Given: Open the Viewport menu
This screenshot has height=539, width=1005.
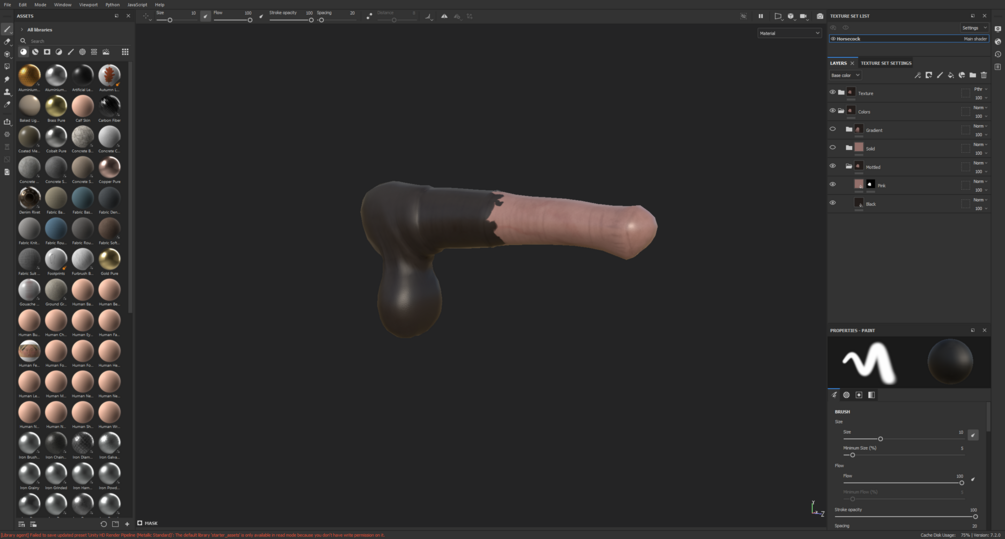Looking at the screenshot, I should [x=88, y=4].
